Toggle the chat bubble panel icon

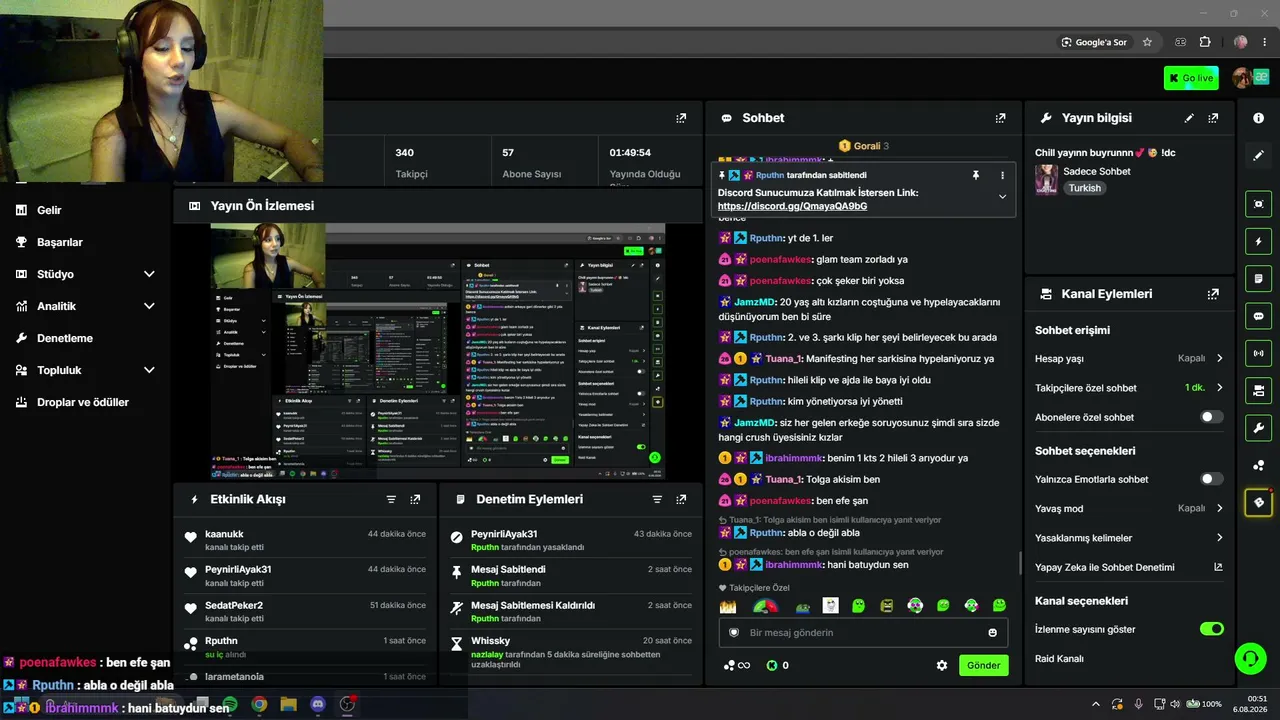click(x=1258, y=316)
